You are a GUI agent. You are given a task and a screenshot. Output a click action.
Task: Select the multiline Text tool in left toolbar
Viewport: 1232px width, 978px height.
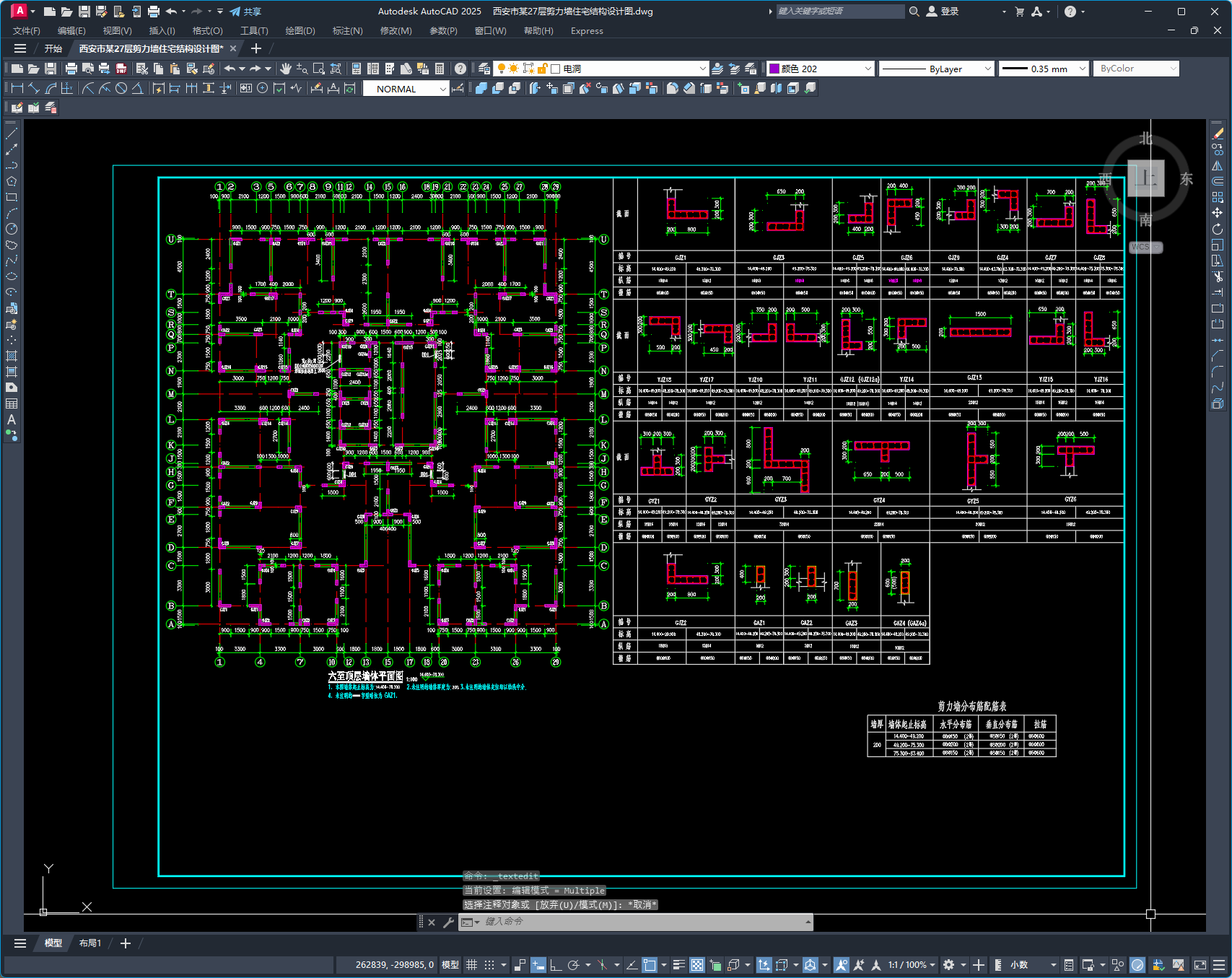click(12, 419)
